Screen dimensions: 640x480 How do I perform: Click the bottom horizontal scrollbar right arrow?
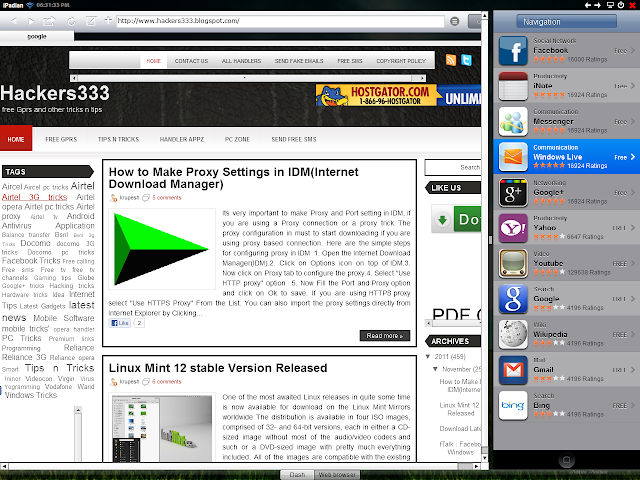point(476,466)
